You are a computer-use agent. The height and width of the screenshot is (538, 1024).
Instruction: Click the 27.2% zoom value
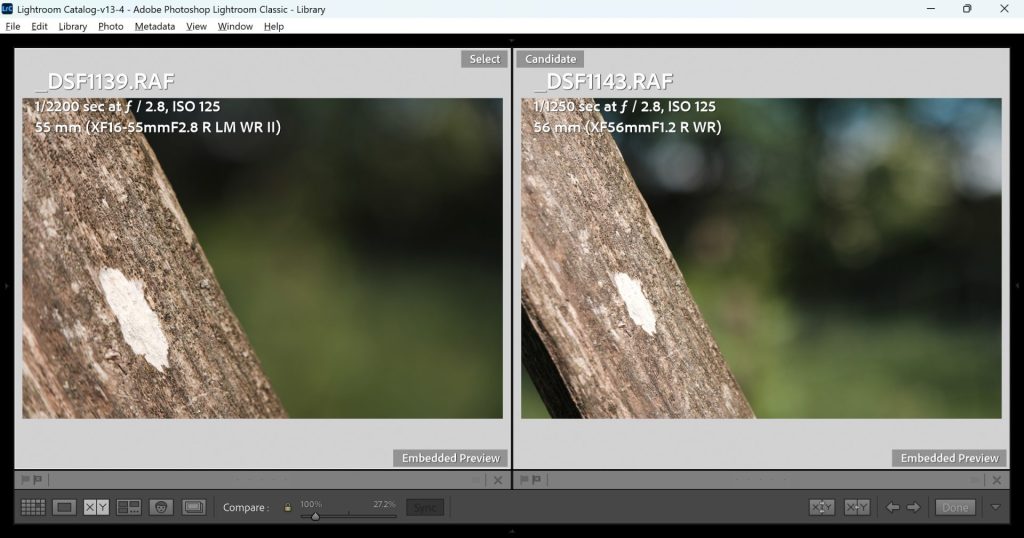(x=385, y=504)
